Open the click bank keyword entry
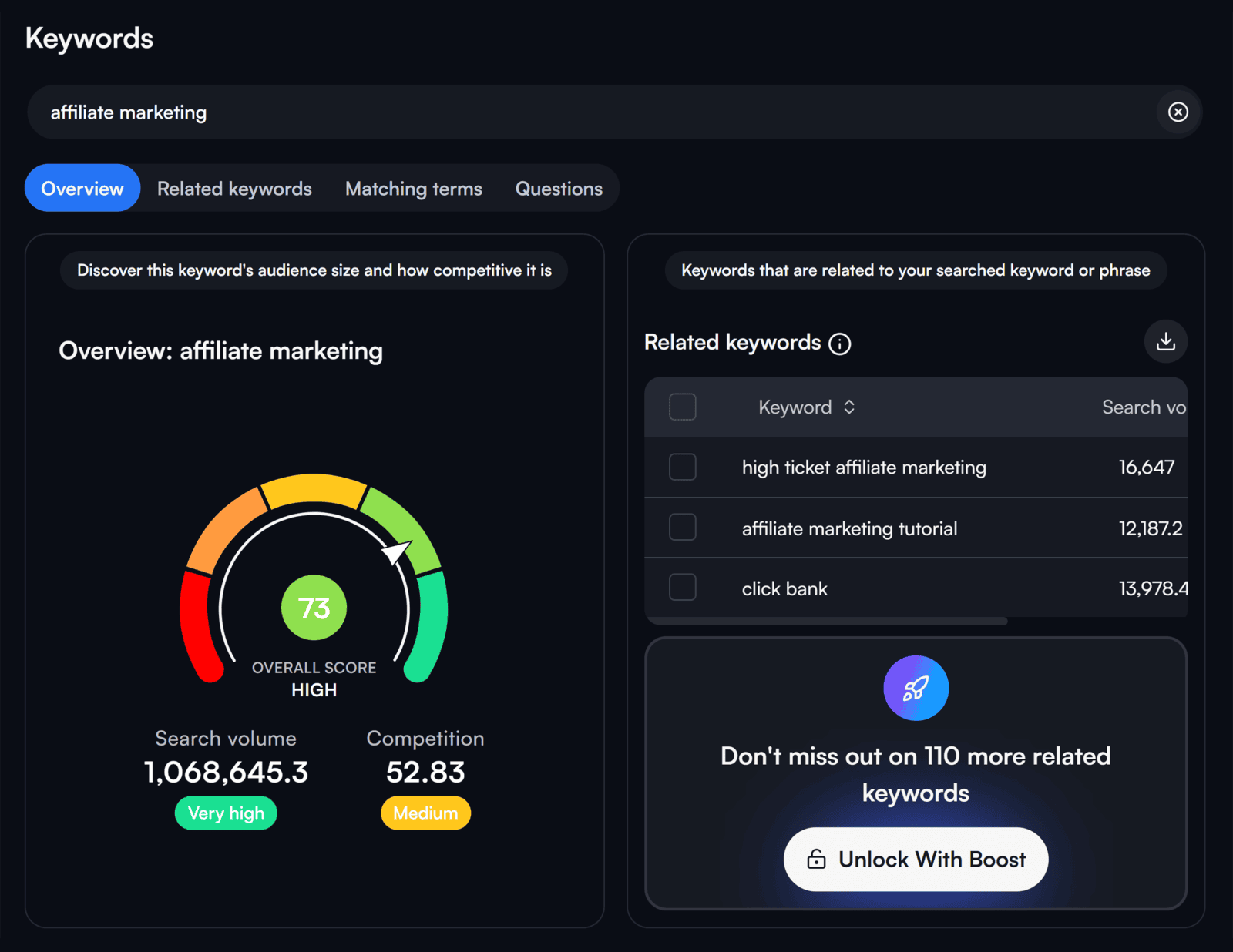 784,588
